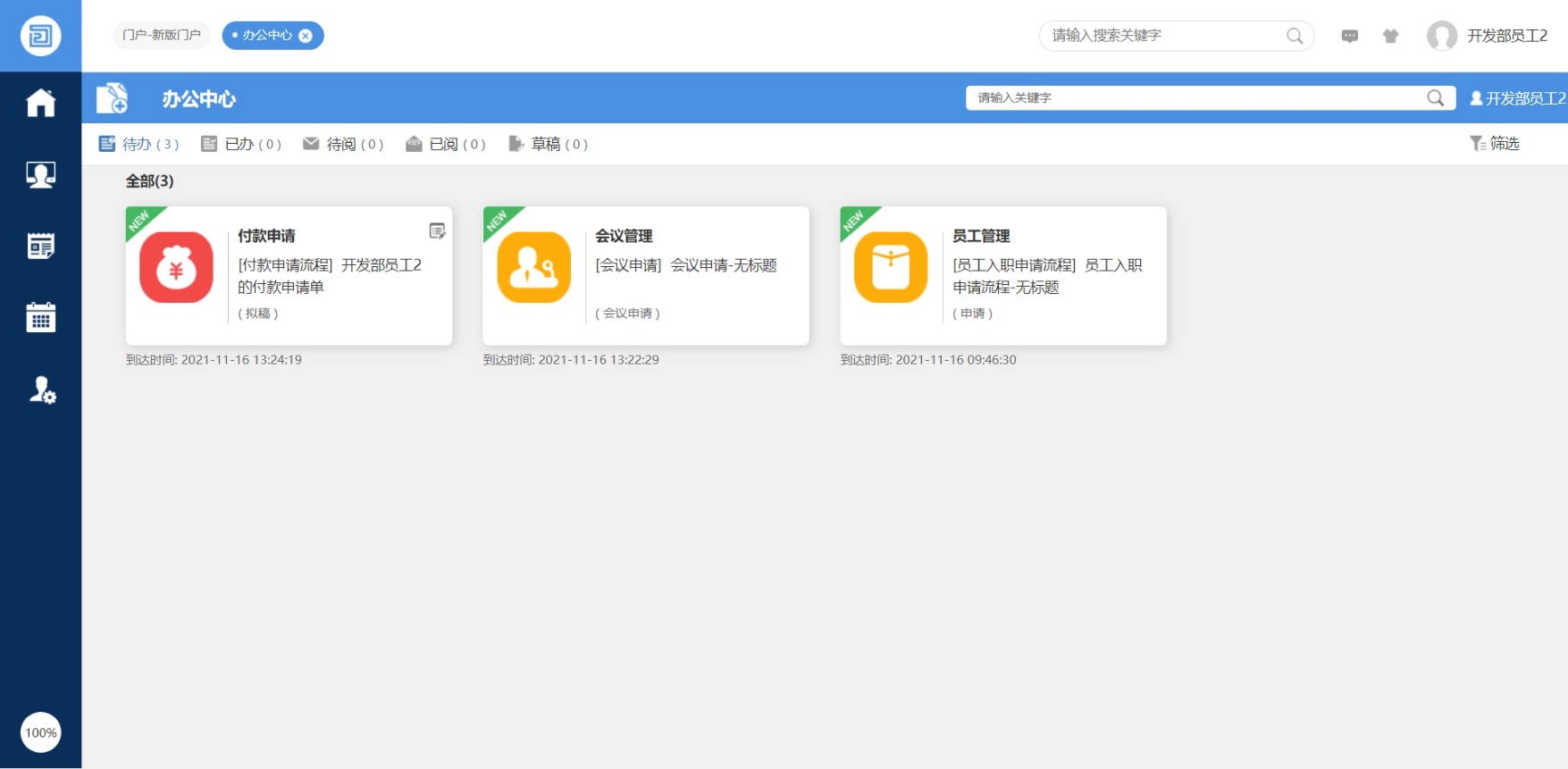Screen dimensions: 1568x769
Task: Select the 草稿 (0) tab
Action: (548, 144)
